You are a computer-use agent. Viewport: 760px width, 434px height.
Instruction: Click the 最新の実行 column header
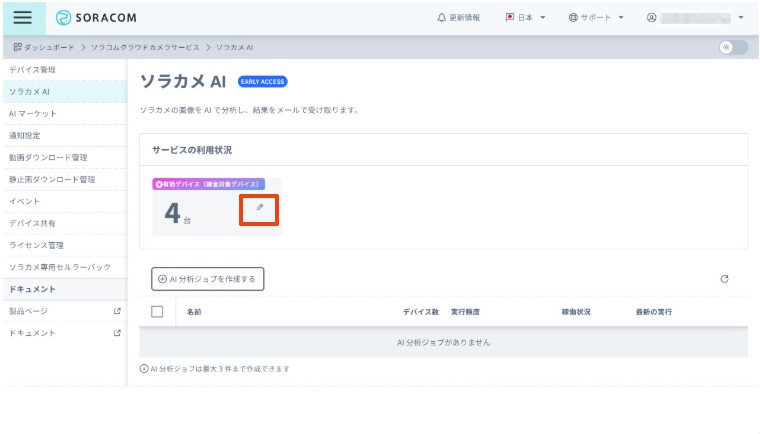[654, 312]
